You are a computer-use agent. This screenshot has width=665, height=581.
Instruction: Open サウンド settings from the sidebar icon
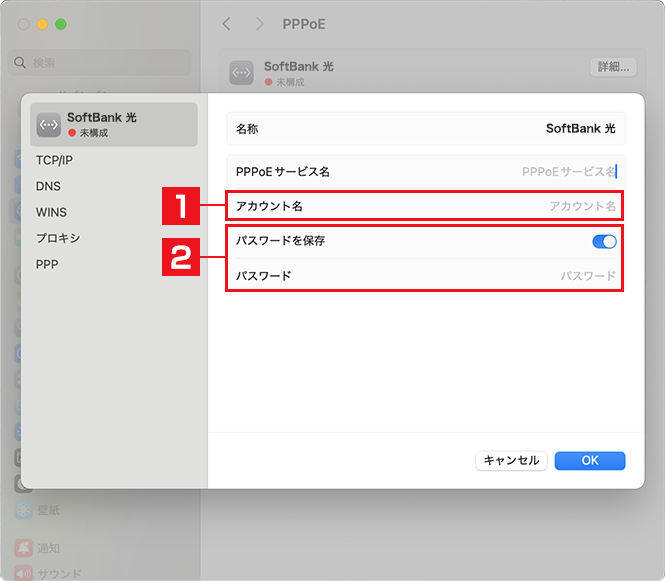click(x=23, y=573)
